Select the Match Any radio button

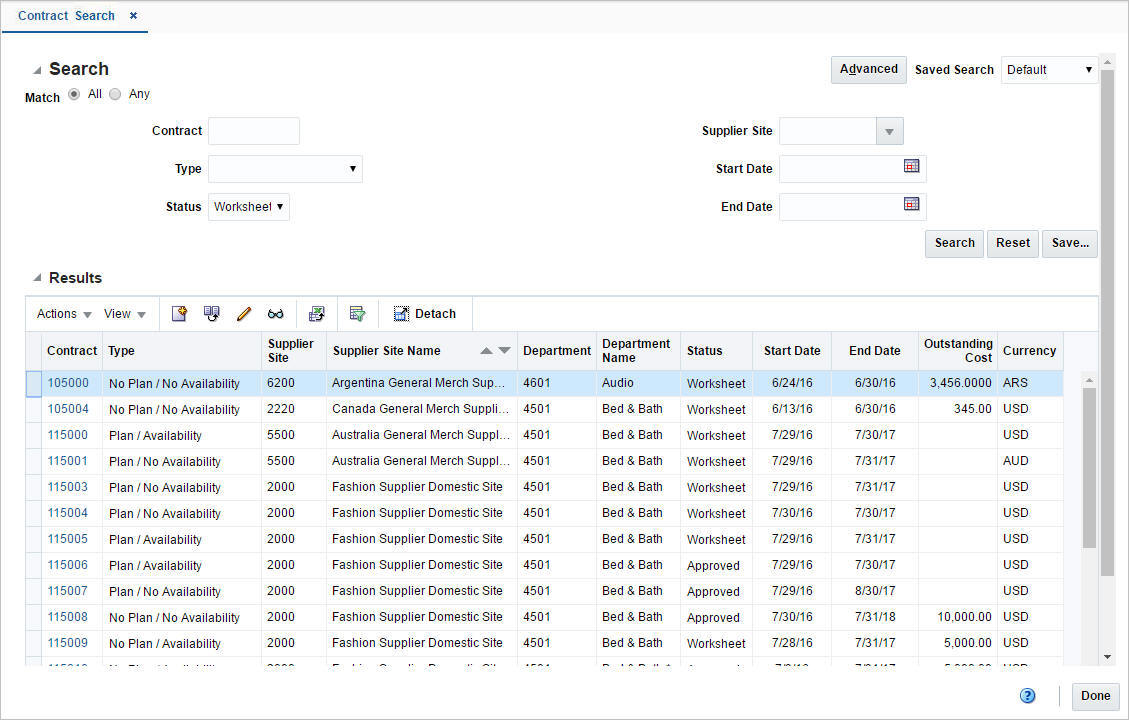coord(115,93)
